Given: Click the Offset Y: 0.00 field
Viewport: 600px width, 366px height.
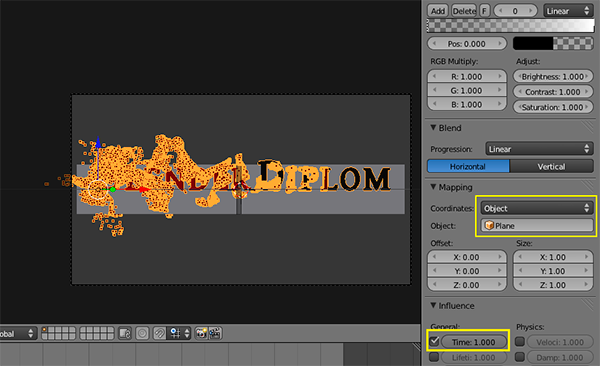Looking at the screenshot, I should pyautogui.click(x=467, y=271).
